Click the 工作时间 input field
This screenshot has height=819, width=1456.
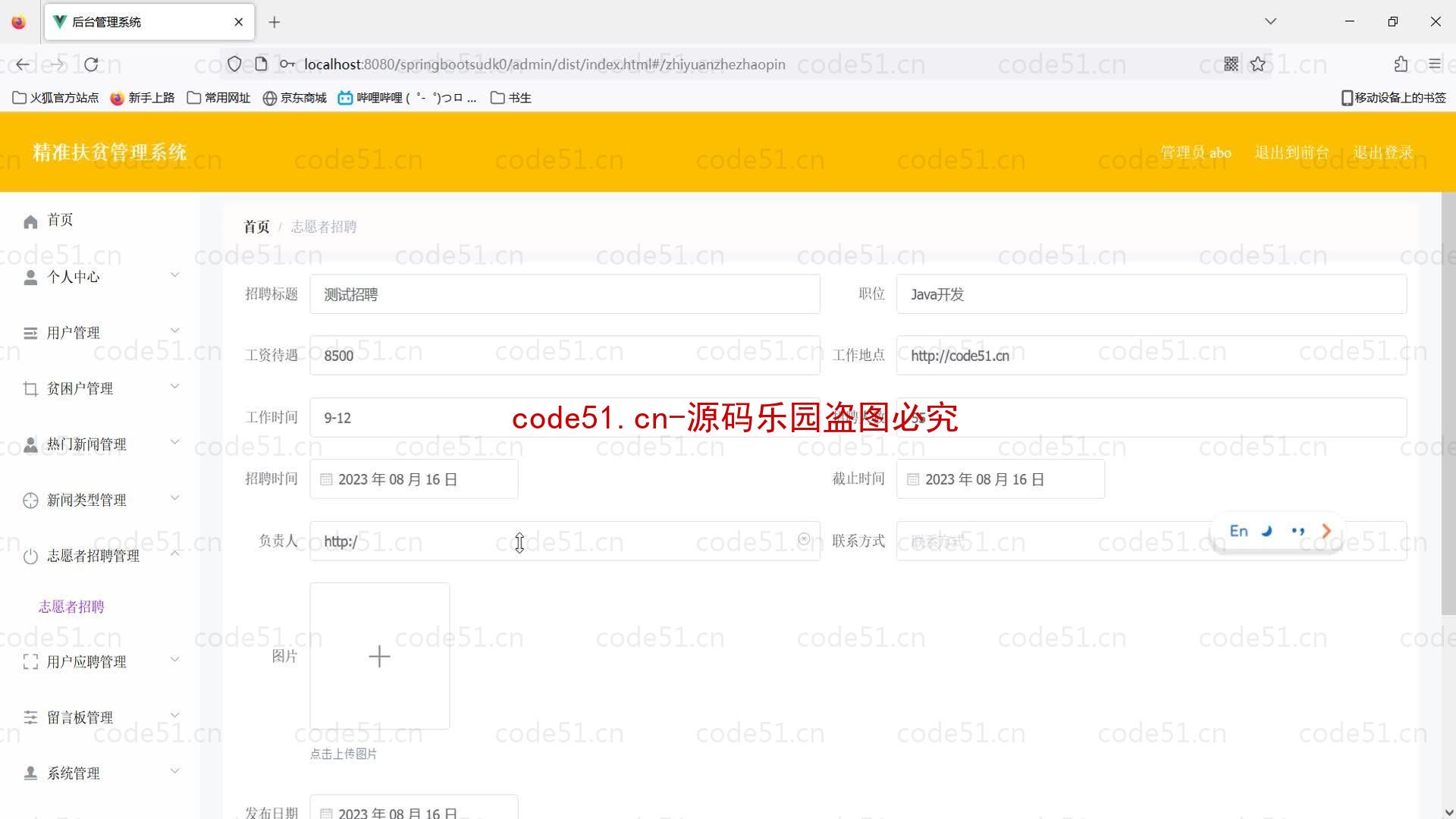(564, 418)
